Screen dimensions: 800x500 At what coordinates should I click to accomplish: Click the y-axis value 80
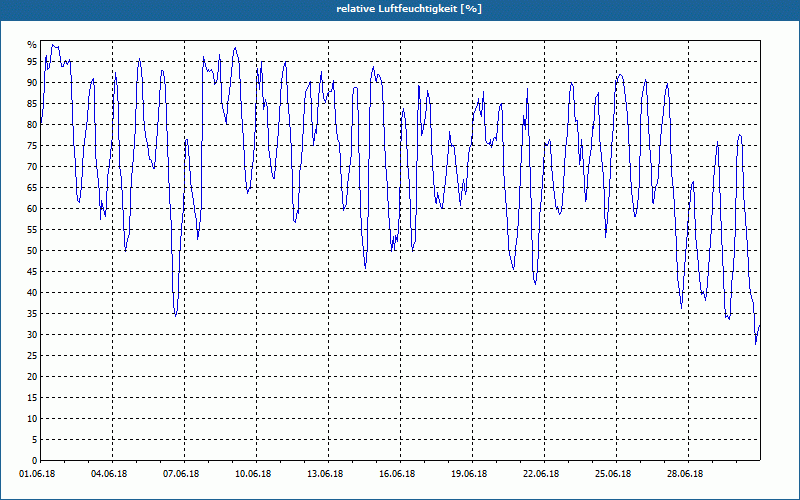pos(32,124)
